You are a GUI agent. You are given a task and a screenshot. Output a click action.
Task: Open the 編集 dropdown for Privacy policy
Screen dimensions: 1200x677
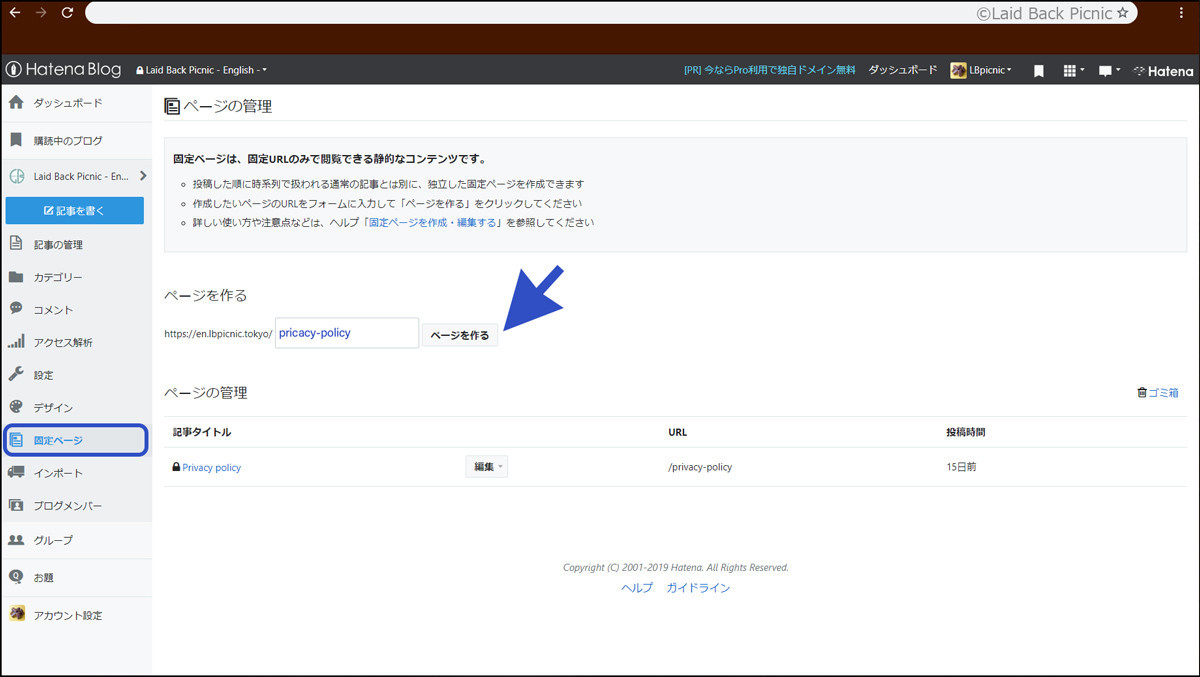(x=486, y=466)
